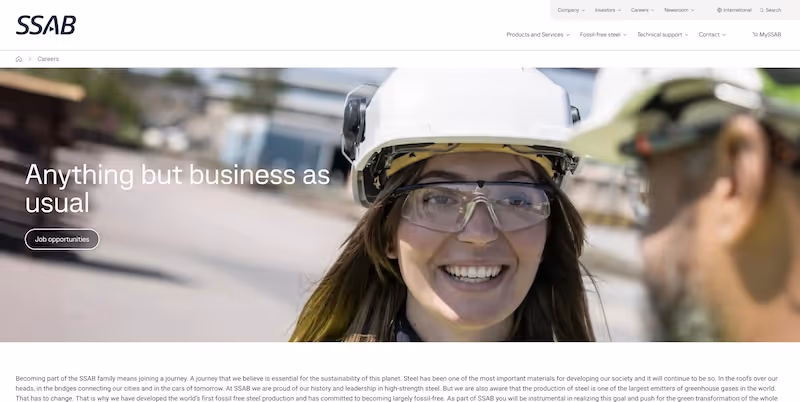
Task: Open the Technical support menu
Action: pos(662,35)
